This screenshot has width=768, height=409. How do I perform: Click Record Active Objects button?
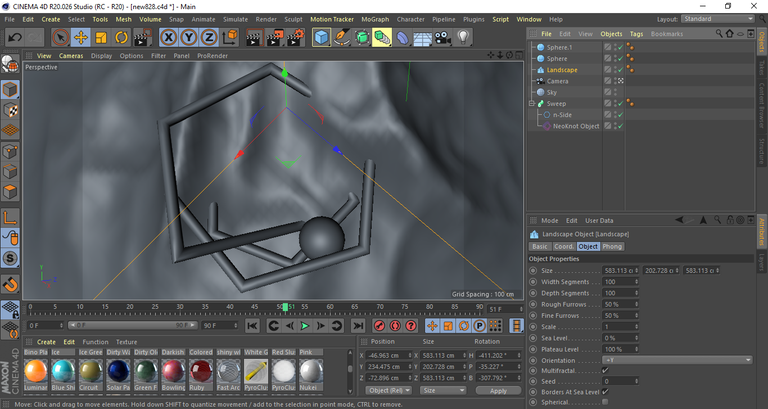pos(379,325)
